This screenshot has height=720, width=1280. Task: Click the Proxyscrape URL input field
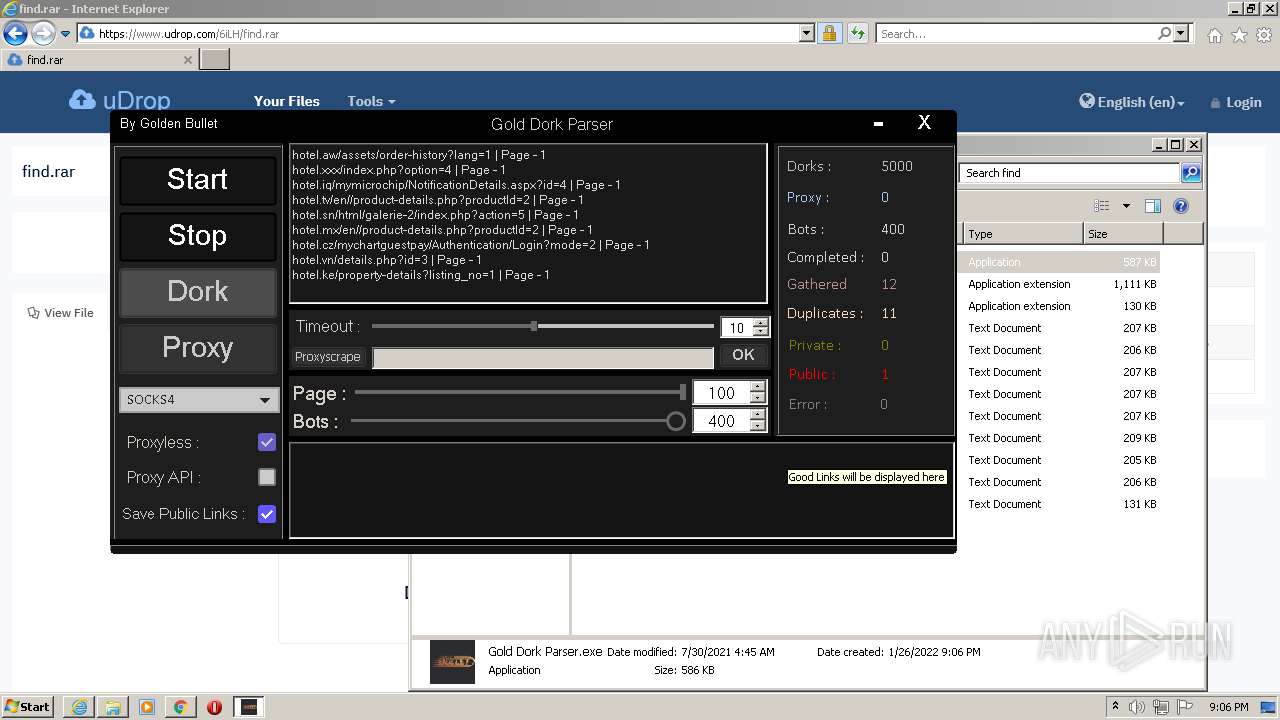[543, 357]
